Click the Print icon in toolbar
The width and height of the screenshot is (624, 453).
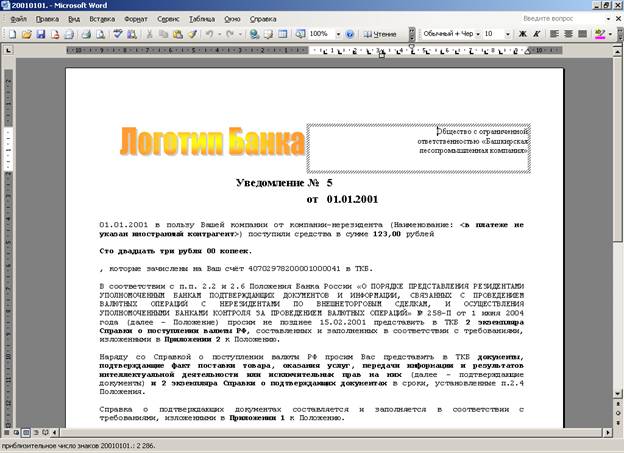[x=86, y=34]
